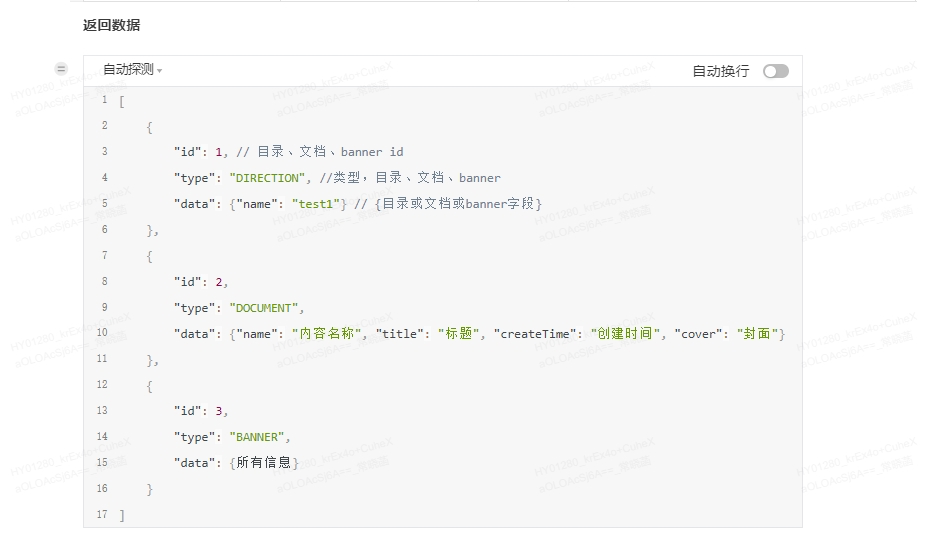Click line number 1 in the gutter
947x544 pixels.
pyautogui.click(x=104, y=100)
